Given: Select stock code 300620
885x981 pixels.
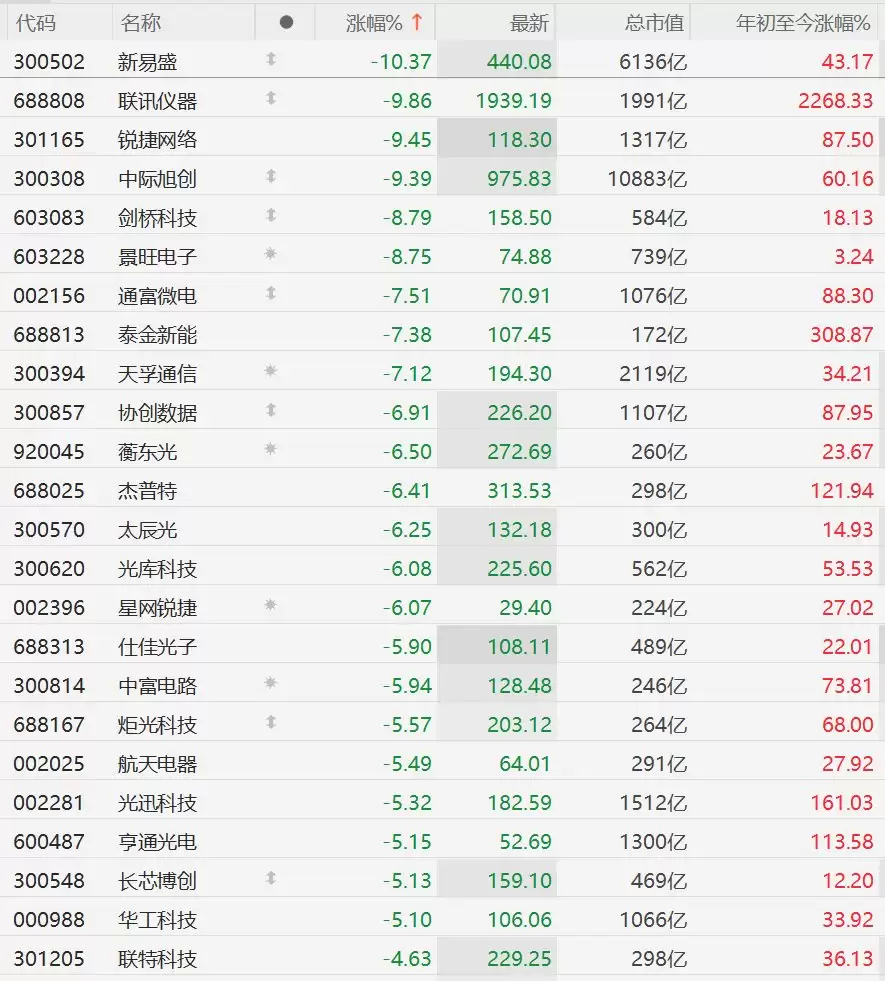Looking at the screenshot, I should pos(49,569).
